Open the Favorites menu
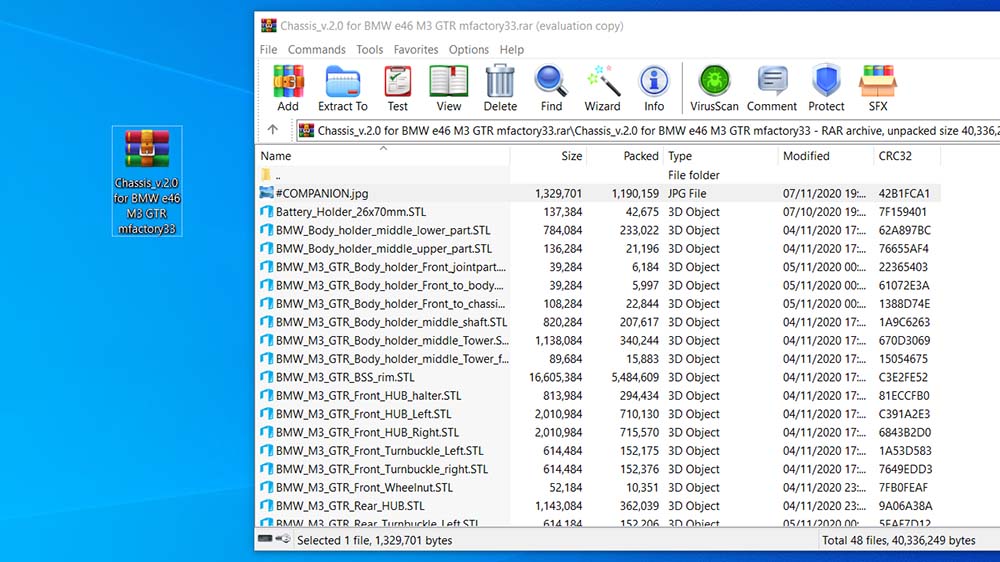The height and width of the screenshot is (562, 1000). click(416, 50)
